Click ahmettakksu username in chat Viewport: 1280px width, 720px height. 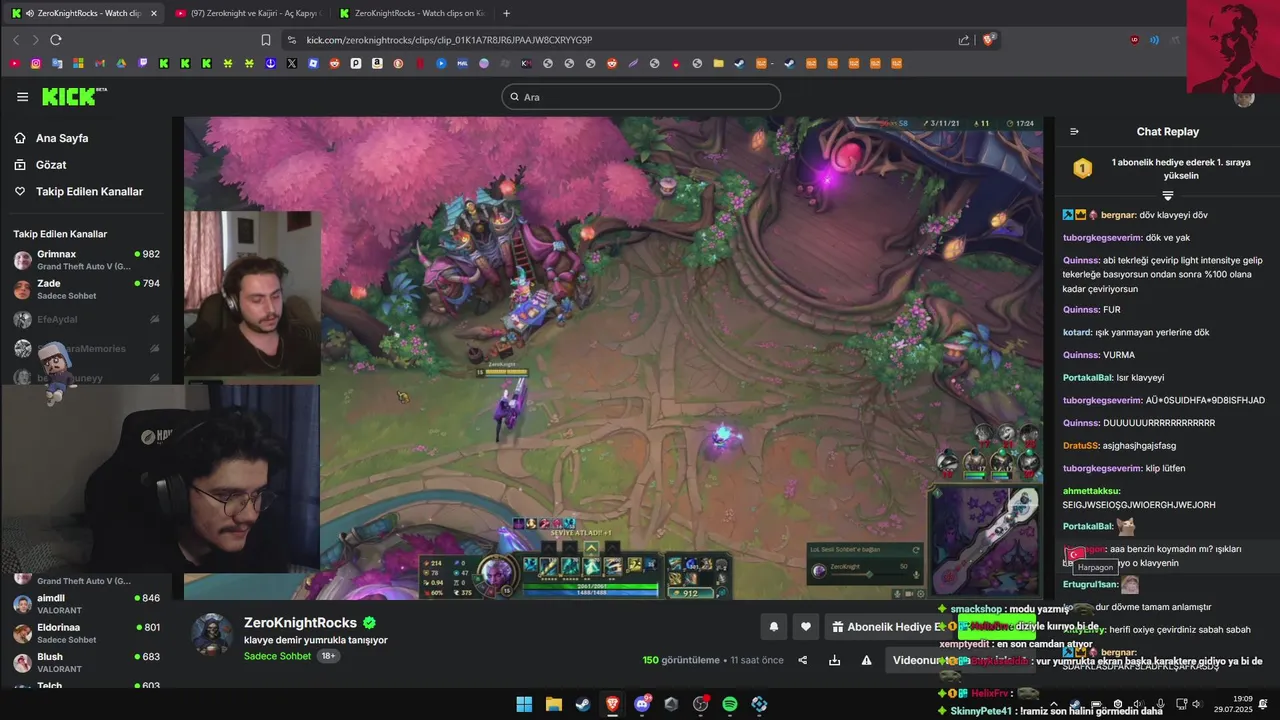[1091, 491]
